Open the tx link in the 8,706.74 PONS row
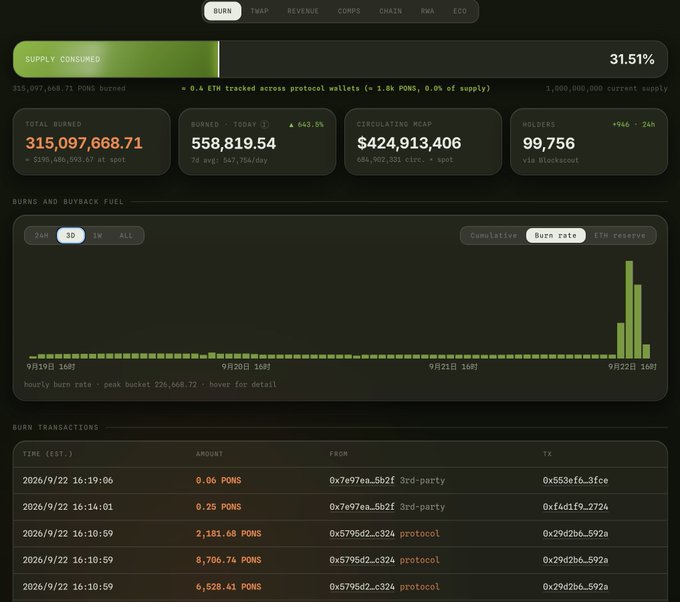680x602 pixels. click(575, 560)
